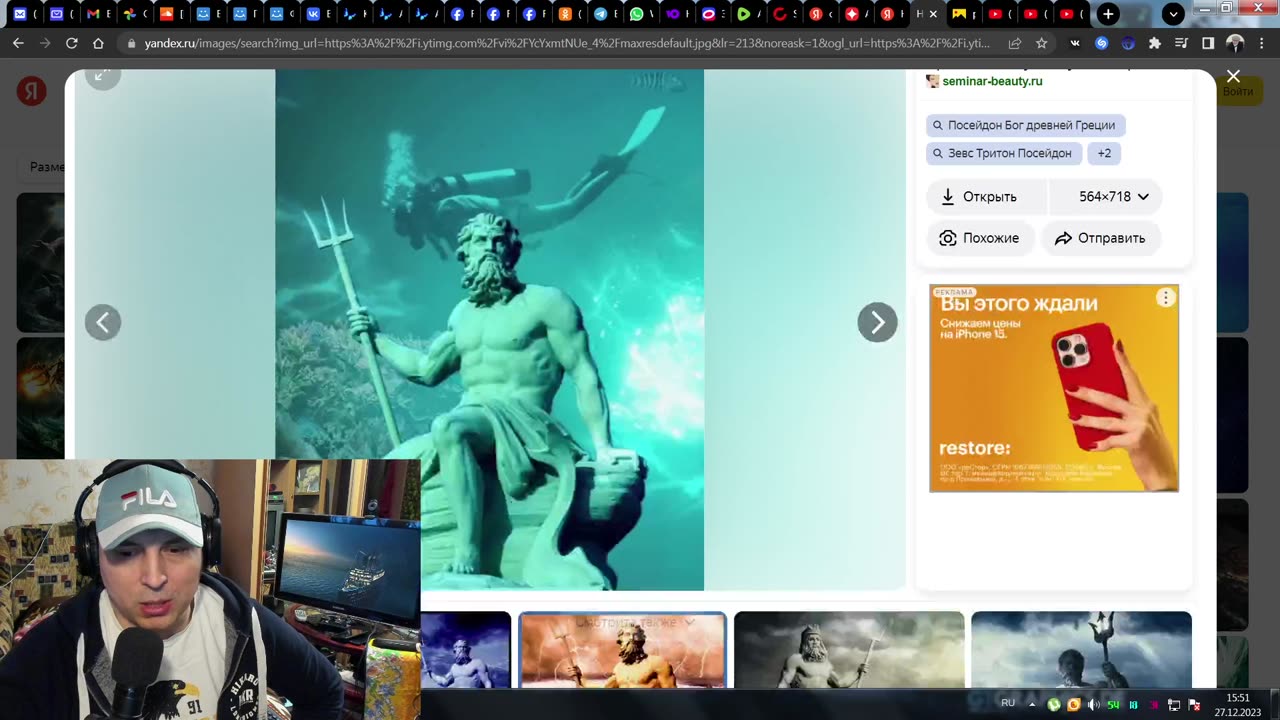Open network status tray icon
1280x720 pixels.
[x=1174, y=704]
